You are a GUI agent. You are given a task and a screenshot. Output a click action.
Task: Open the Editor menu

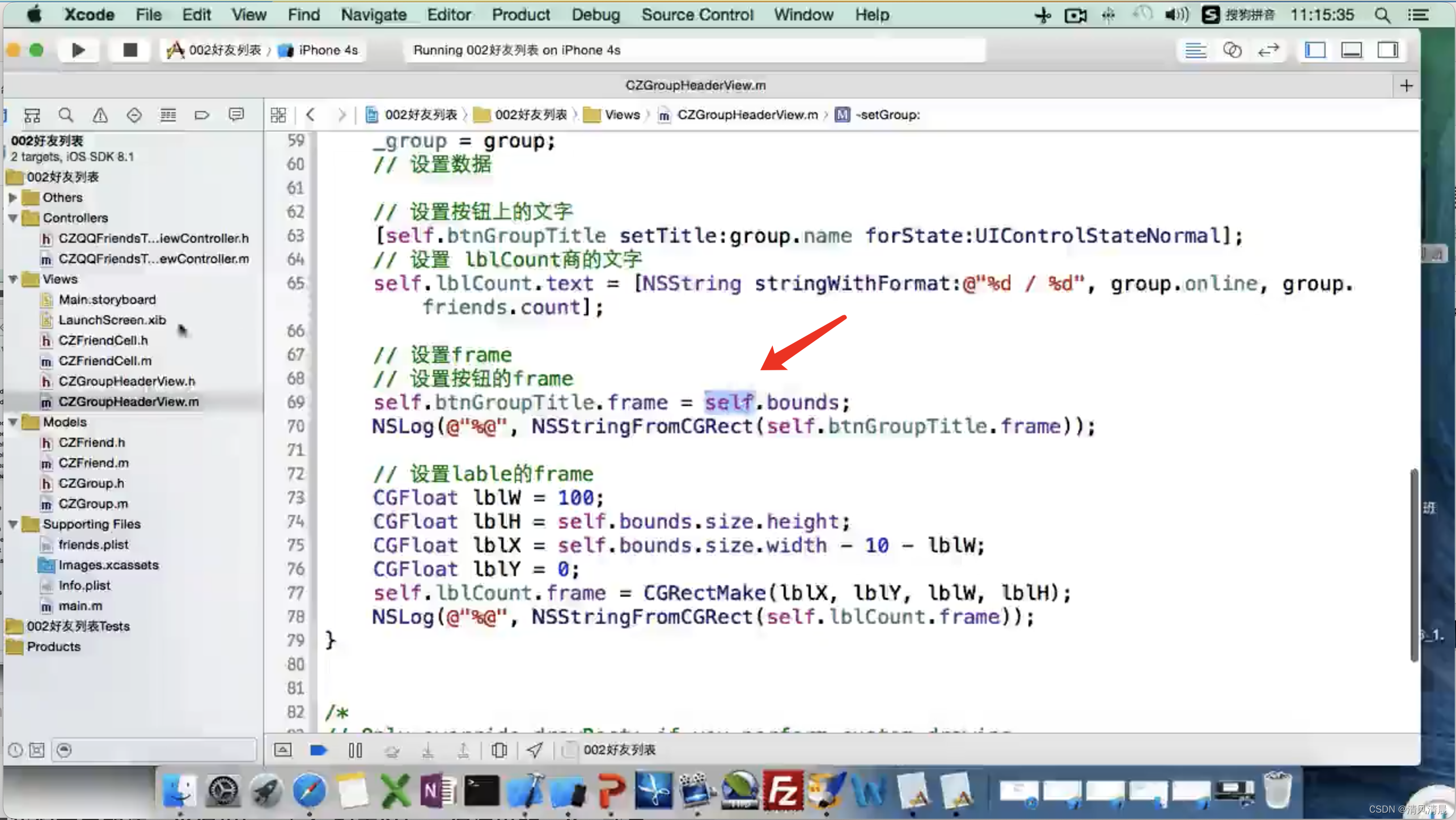click(x=448, y=15)
